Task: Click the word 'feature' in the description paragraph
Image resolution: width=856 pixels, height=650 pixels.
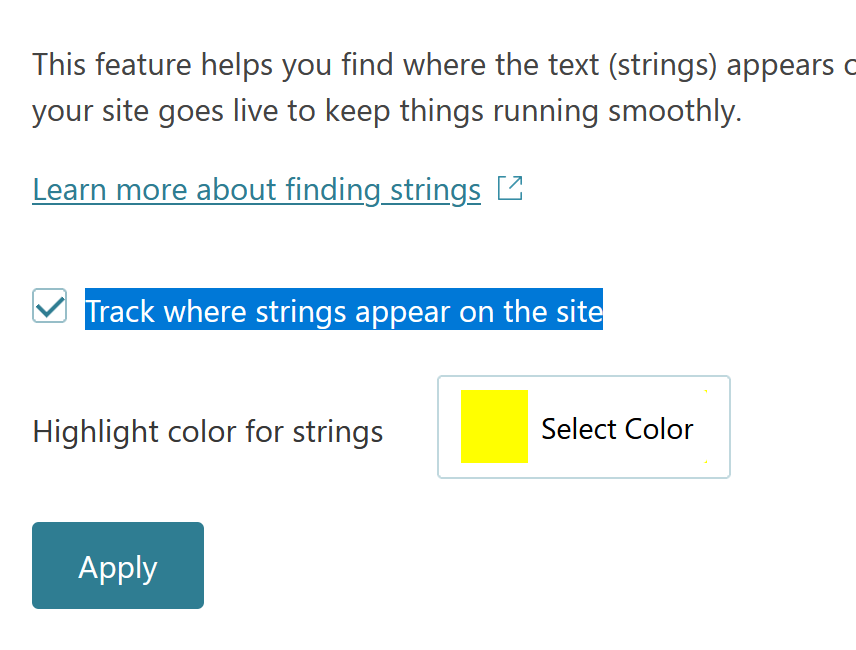Action: pyautogui.click(x=144, y=65)
